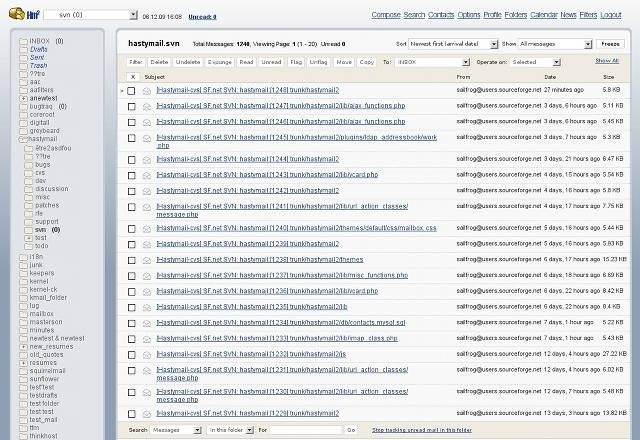Click the envelope icon for message 1238

(147, 260)
